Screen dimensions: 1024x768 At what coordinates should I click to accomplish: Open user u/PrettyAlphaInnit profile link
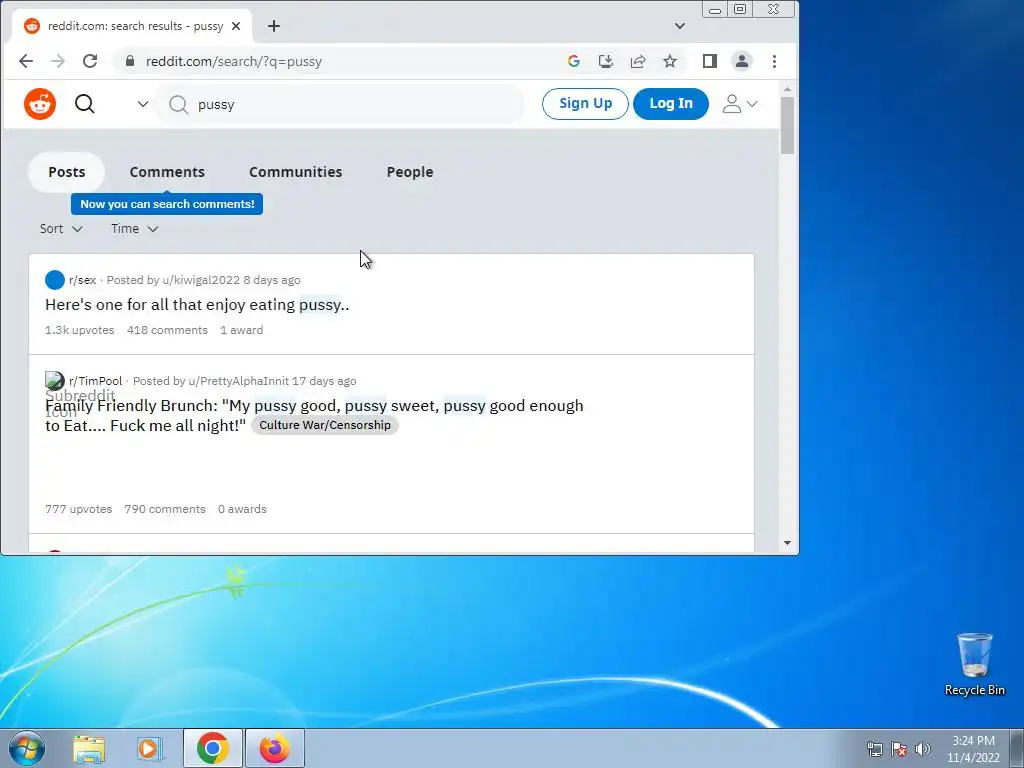click(x=238, y=381)
